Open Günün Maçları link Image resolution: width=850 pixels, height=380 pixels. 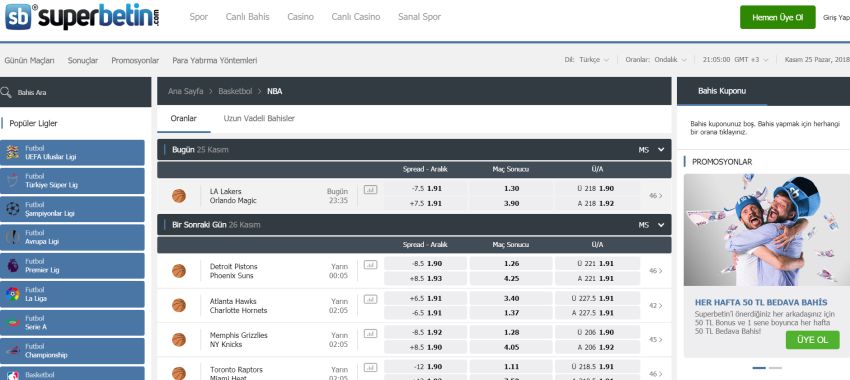tap(29, 60)
